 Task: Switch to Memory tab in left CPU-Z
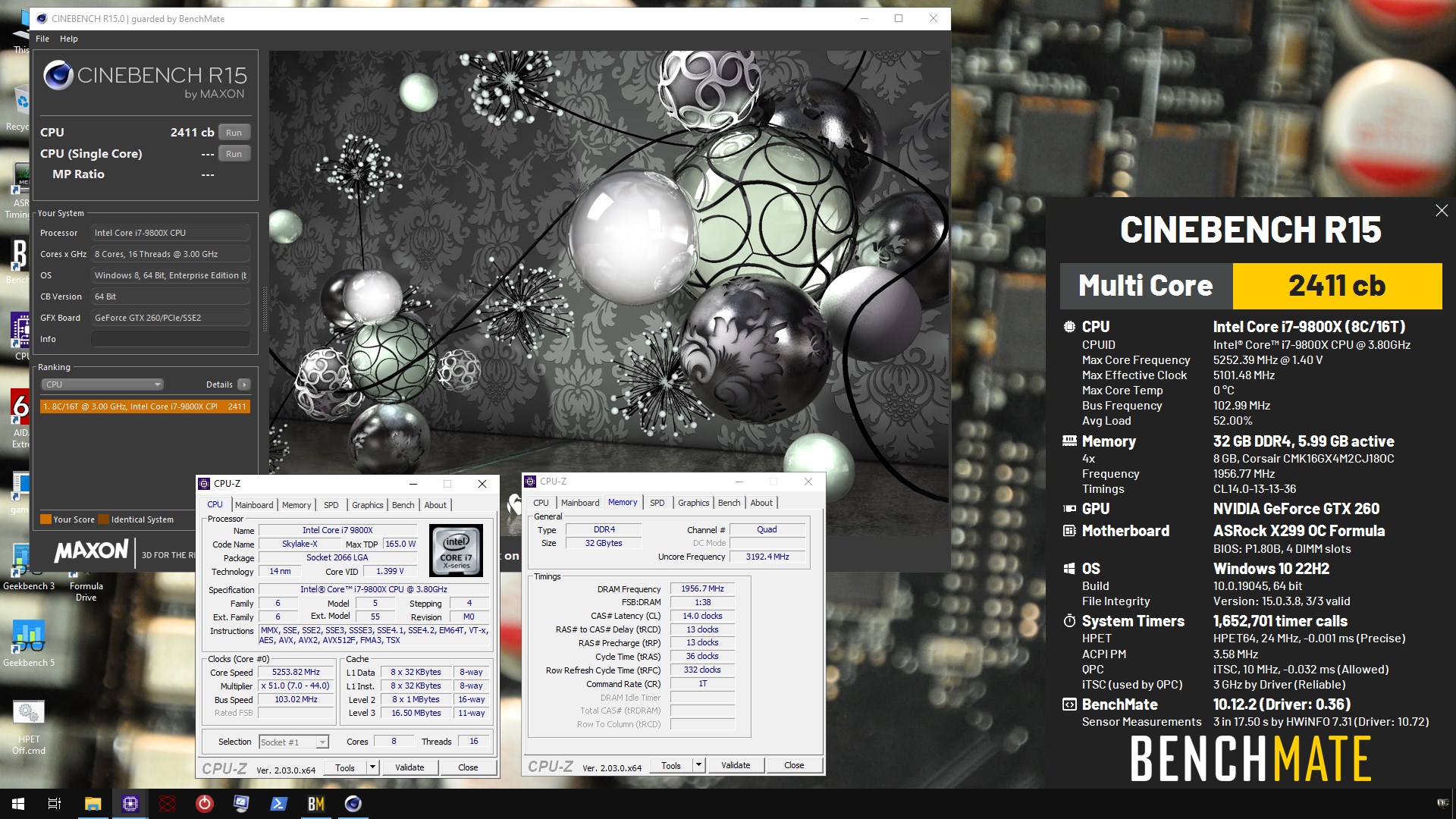[x=297, y=505]
